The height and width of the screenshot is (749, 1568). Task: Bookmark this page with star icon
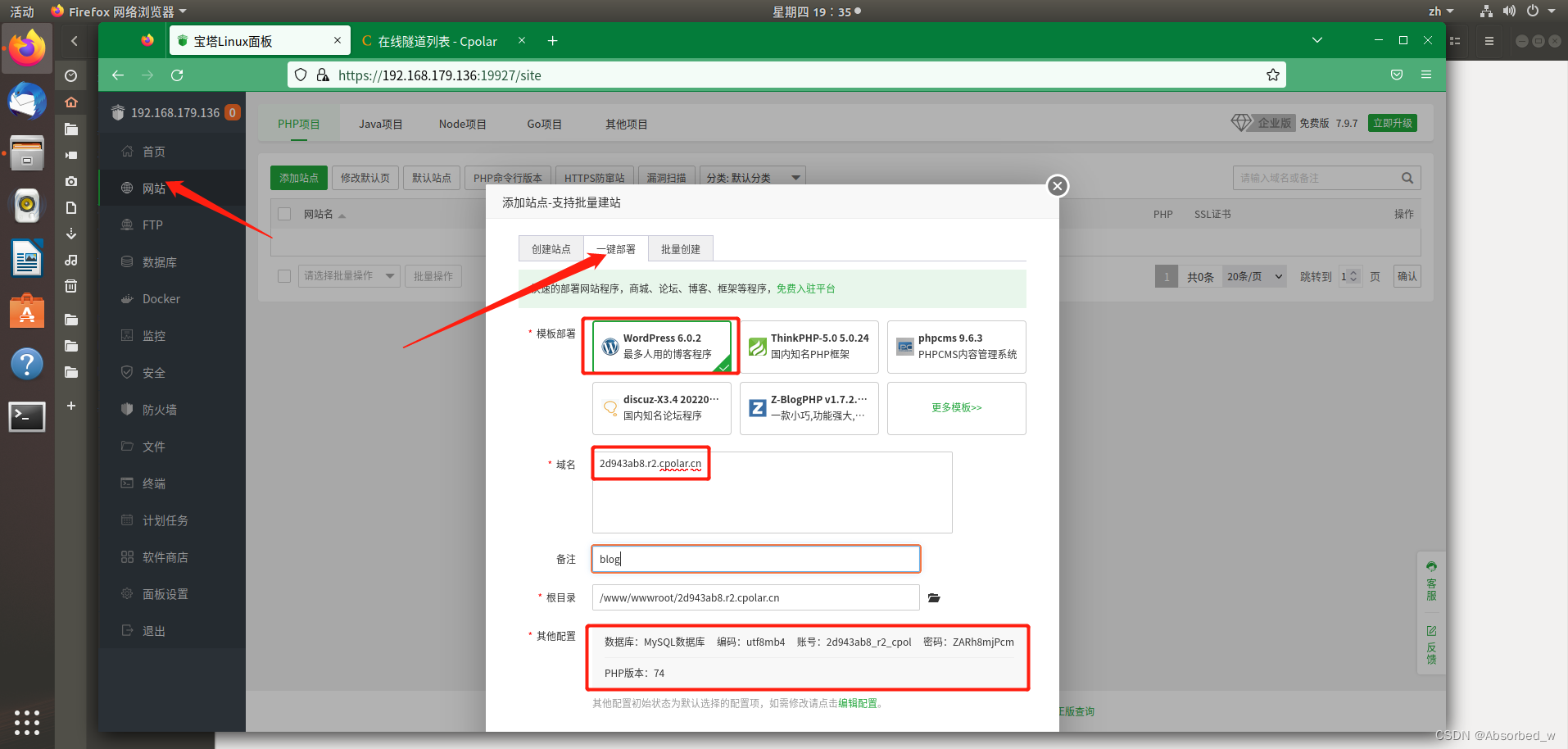(x=1272, y=75)
